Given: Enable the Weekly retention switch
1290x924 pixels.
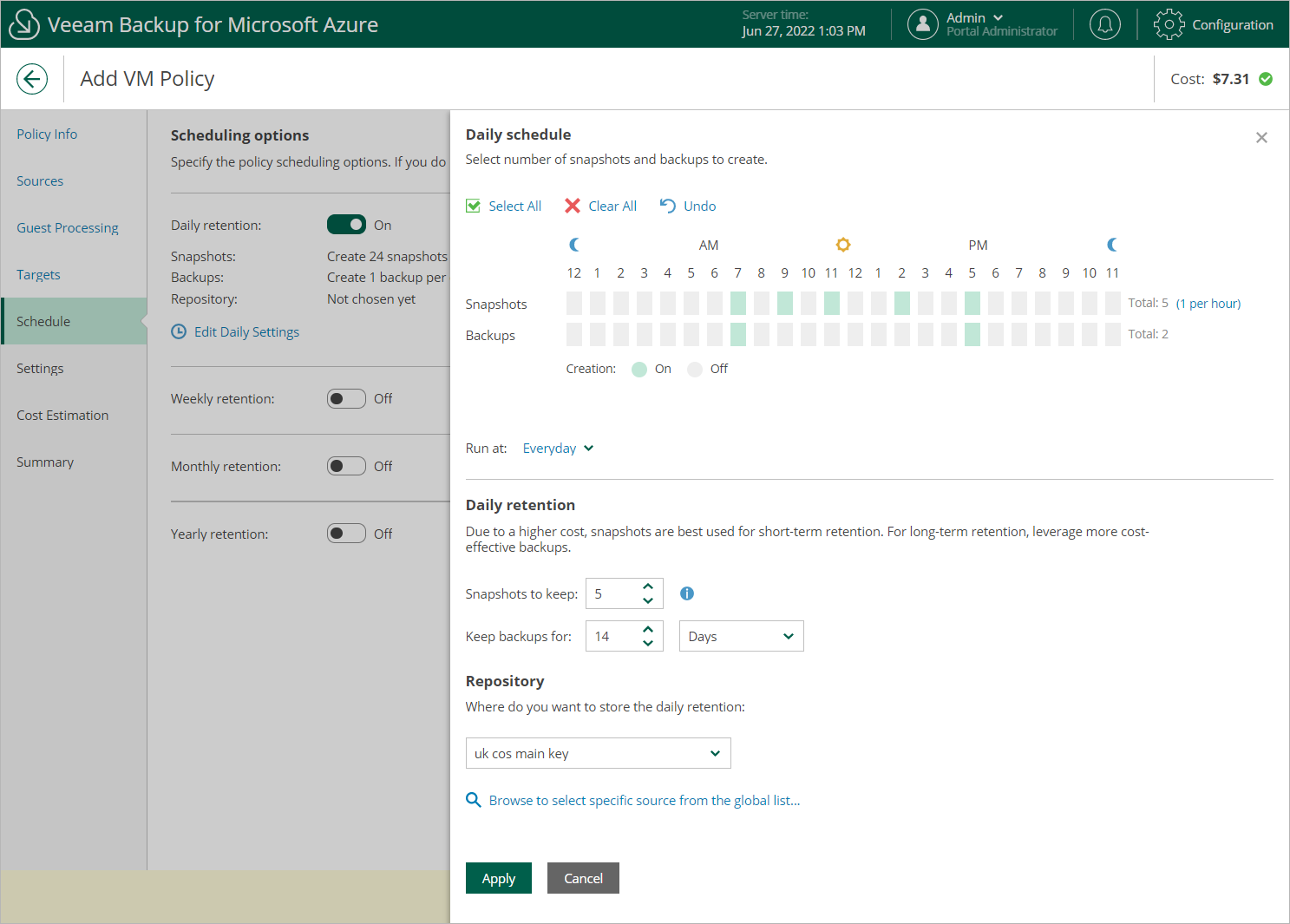Looking at the screenshot, I should pos(346,398).
